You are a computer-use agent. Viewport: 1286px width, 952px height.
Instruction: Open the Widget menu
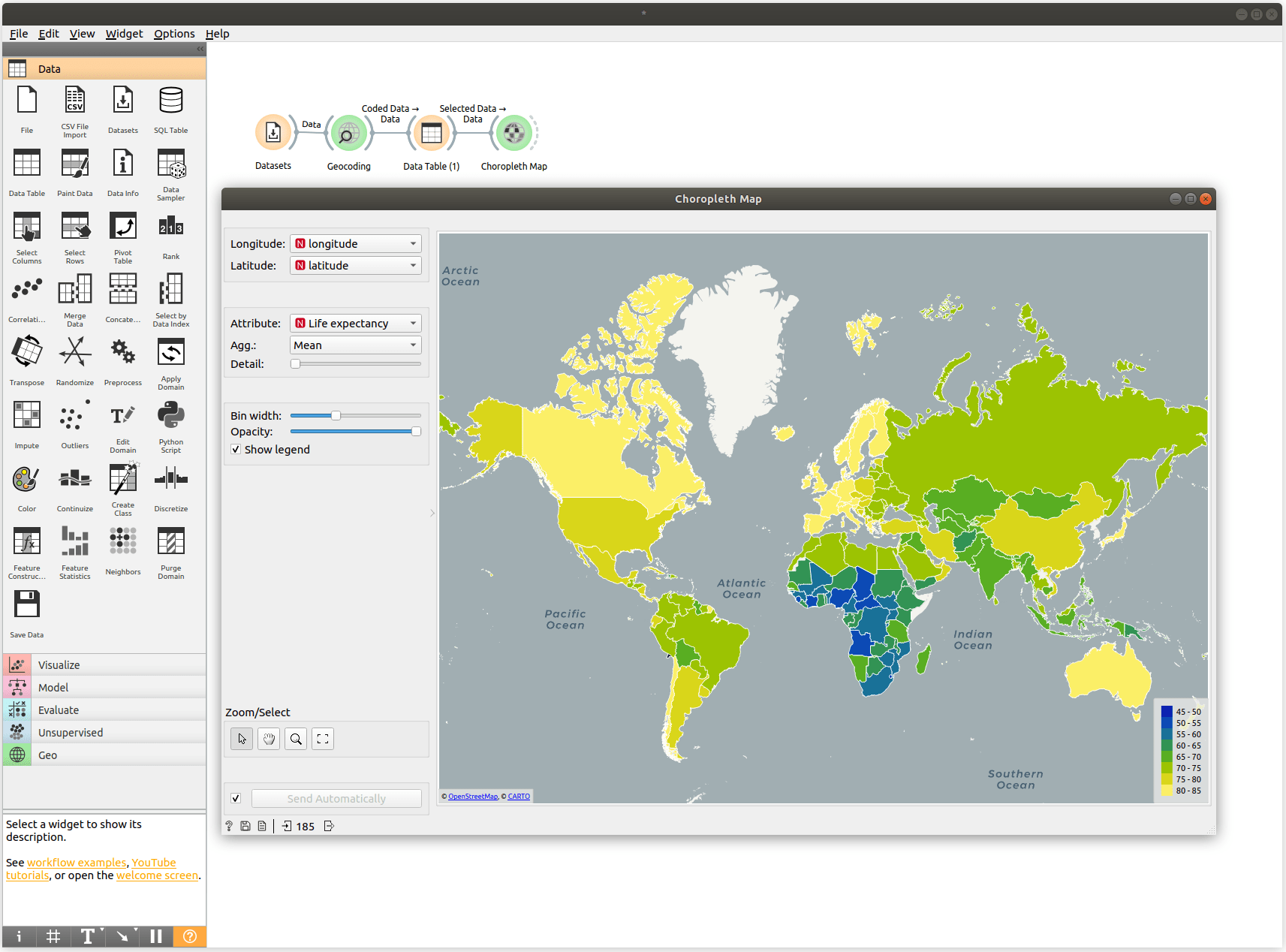click(x=124, y=34)
